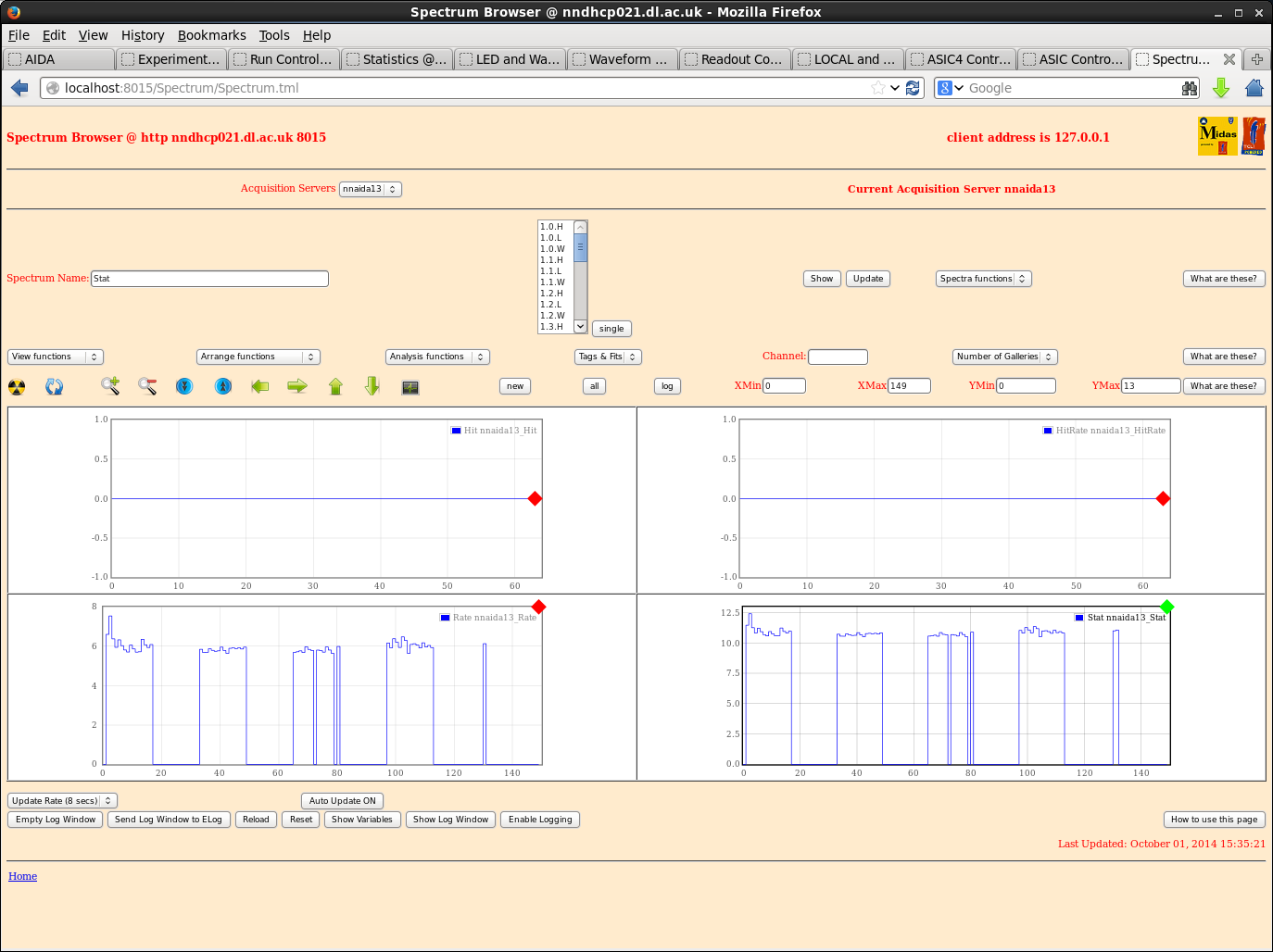Screen dimensions: 1273x952
Task: Open the History menu
Action: tap(143, 35)
